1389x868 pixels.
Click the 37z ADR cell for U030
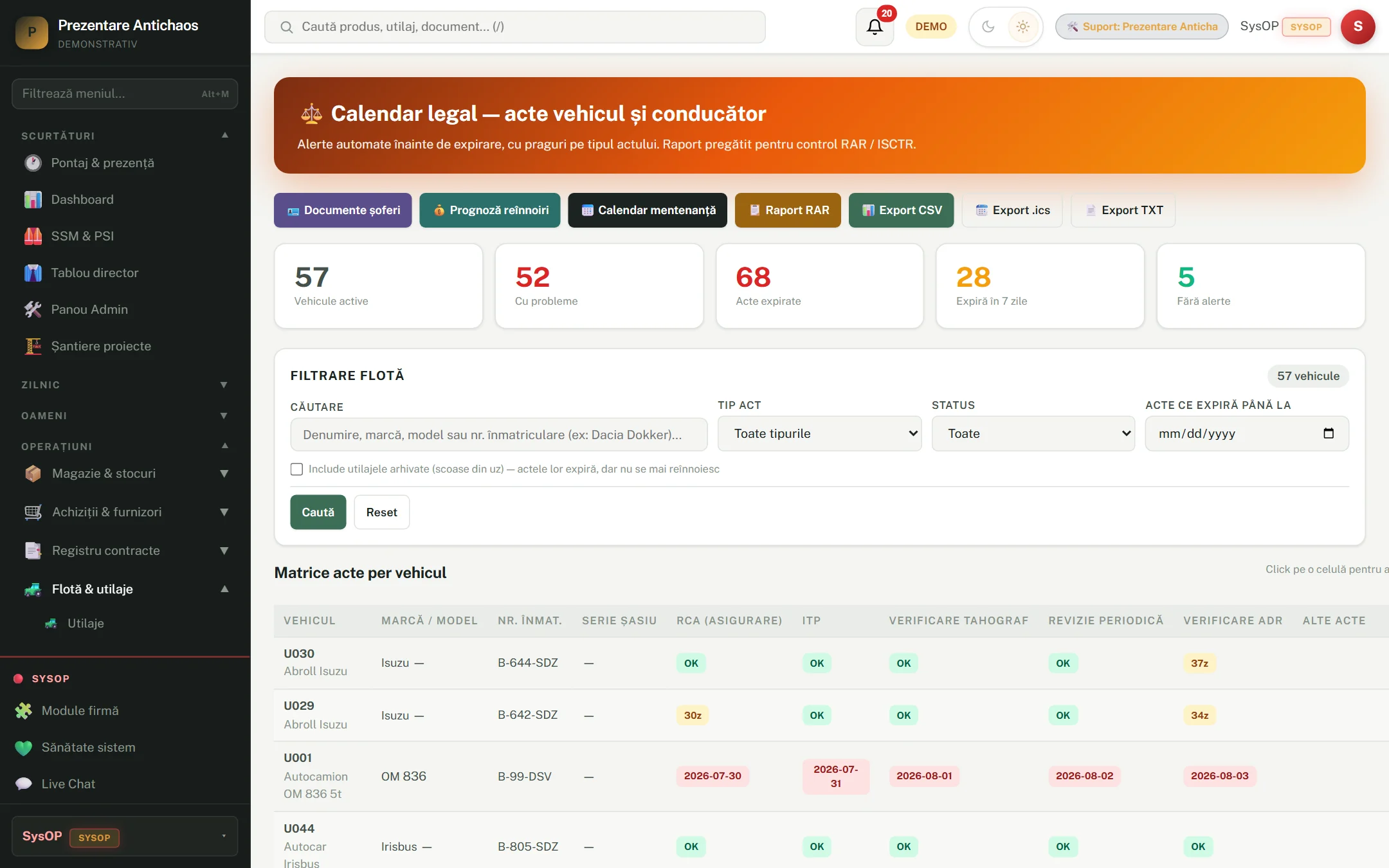tap(1199, 664)
